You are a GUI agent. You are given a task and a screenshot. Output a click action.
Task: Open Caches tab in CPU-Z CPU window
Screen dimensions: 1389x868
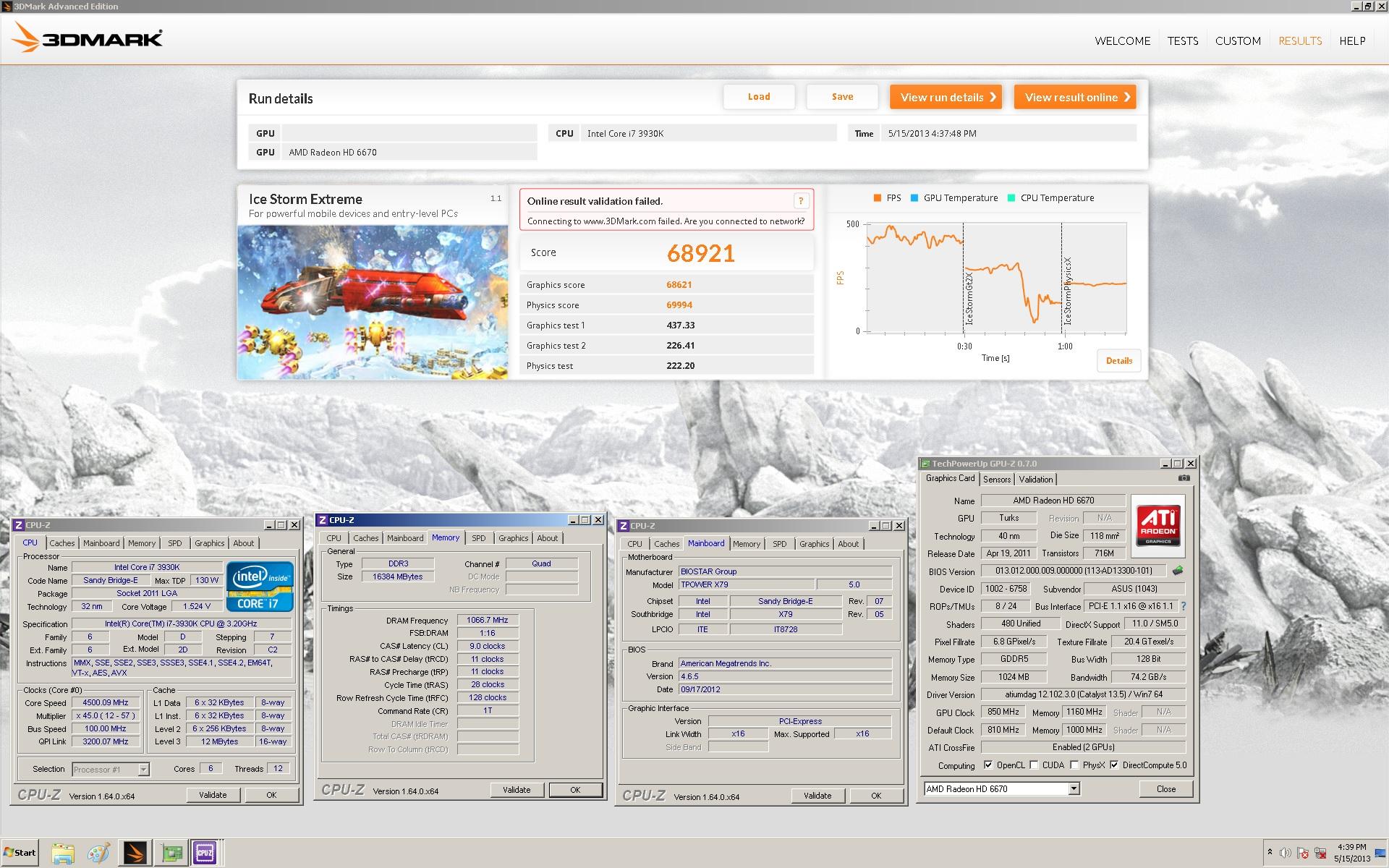62,543
